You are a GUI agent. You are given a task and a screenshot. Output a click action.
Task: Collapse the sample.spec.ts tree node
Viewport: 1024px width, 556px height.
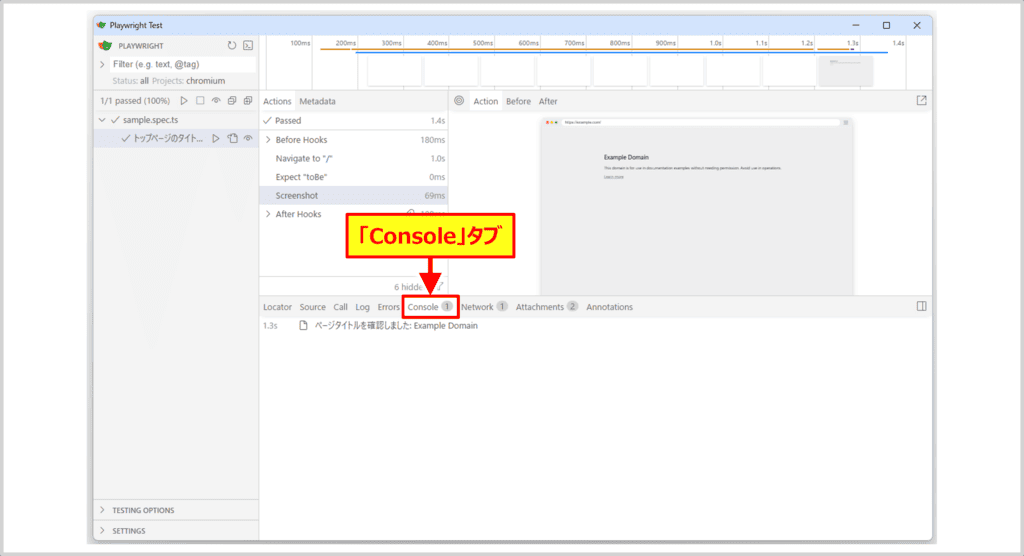102,120
